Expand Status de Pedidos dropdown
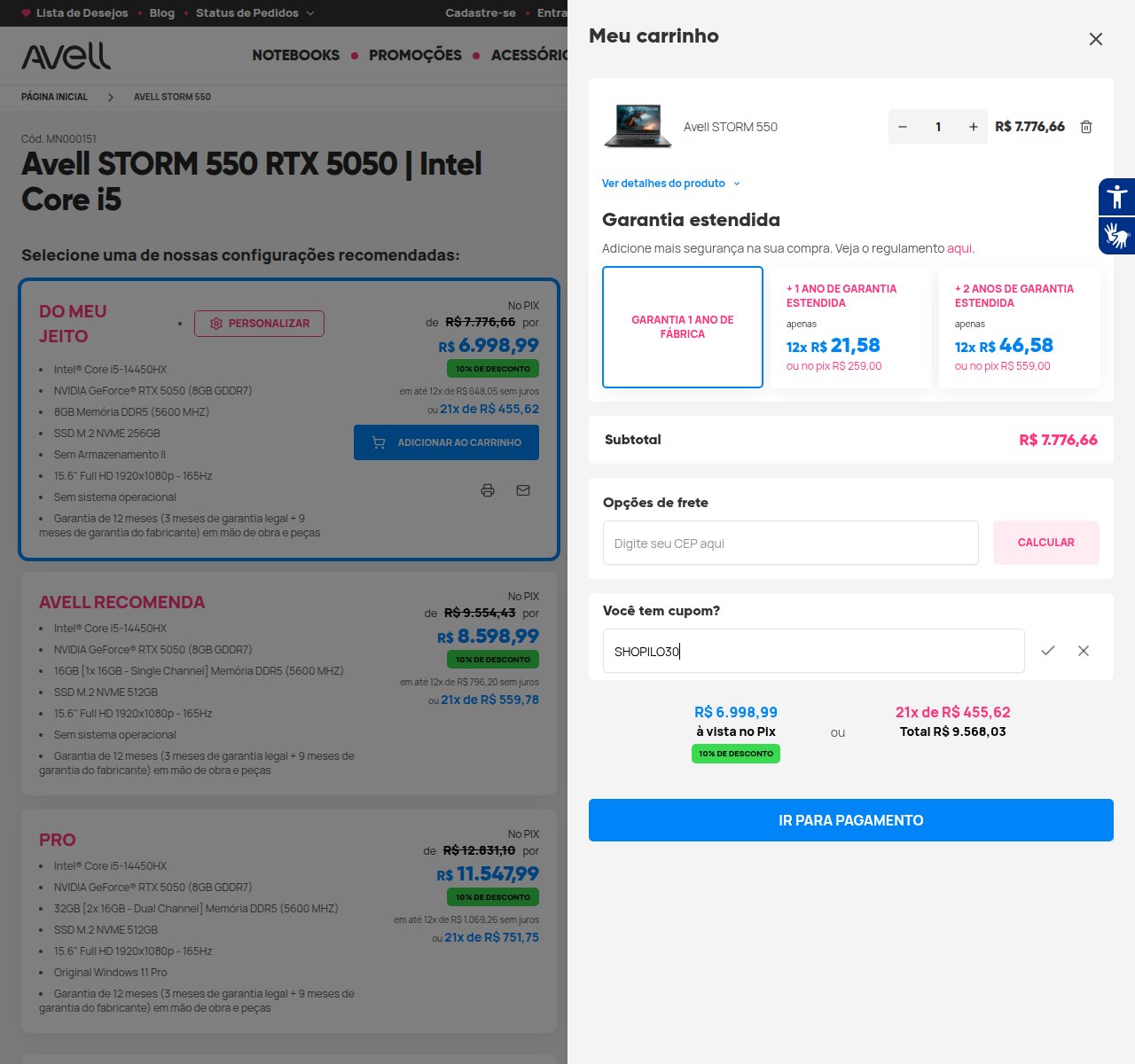The height and width of the screenshot is (1064, 1135). point(254,13)
